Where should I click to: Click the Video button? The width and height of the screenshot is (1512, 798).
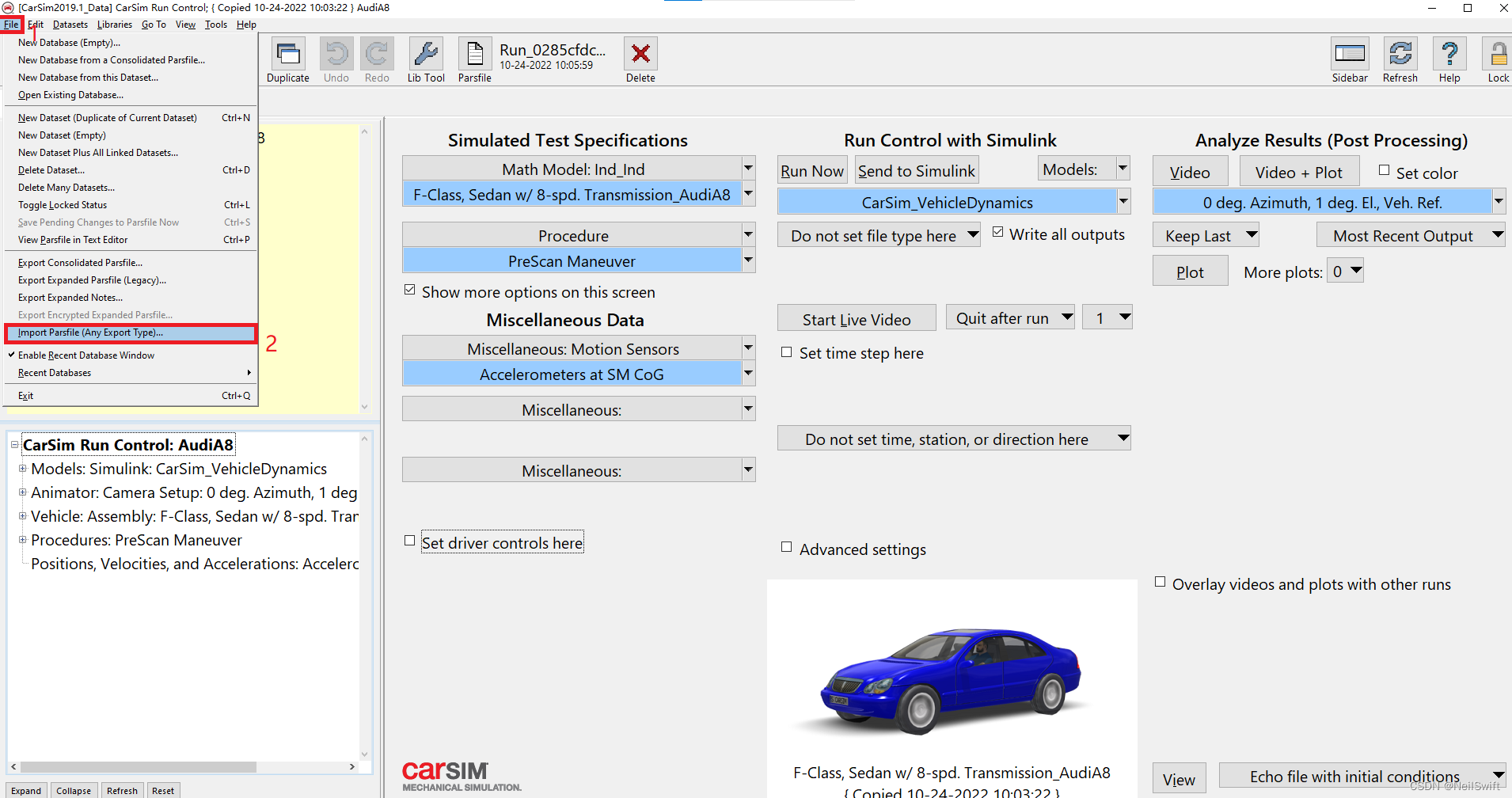tap(1190, 172)
